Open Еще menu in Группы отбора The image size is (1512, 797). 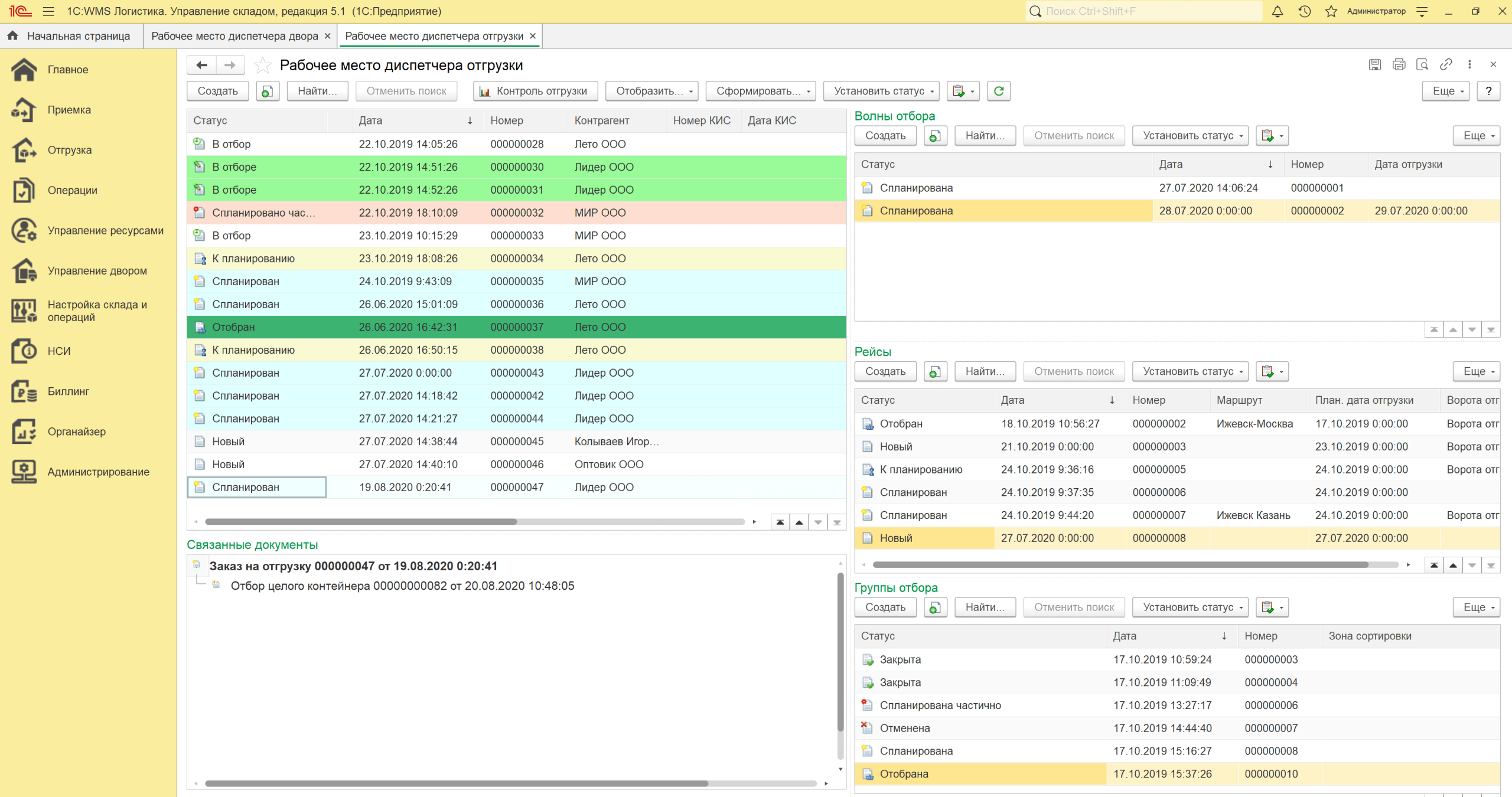[x=1476, y=607]
